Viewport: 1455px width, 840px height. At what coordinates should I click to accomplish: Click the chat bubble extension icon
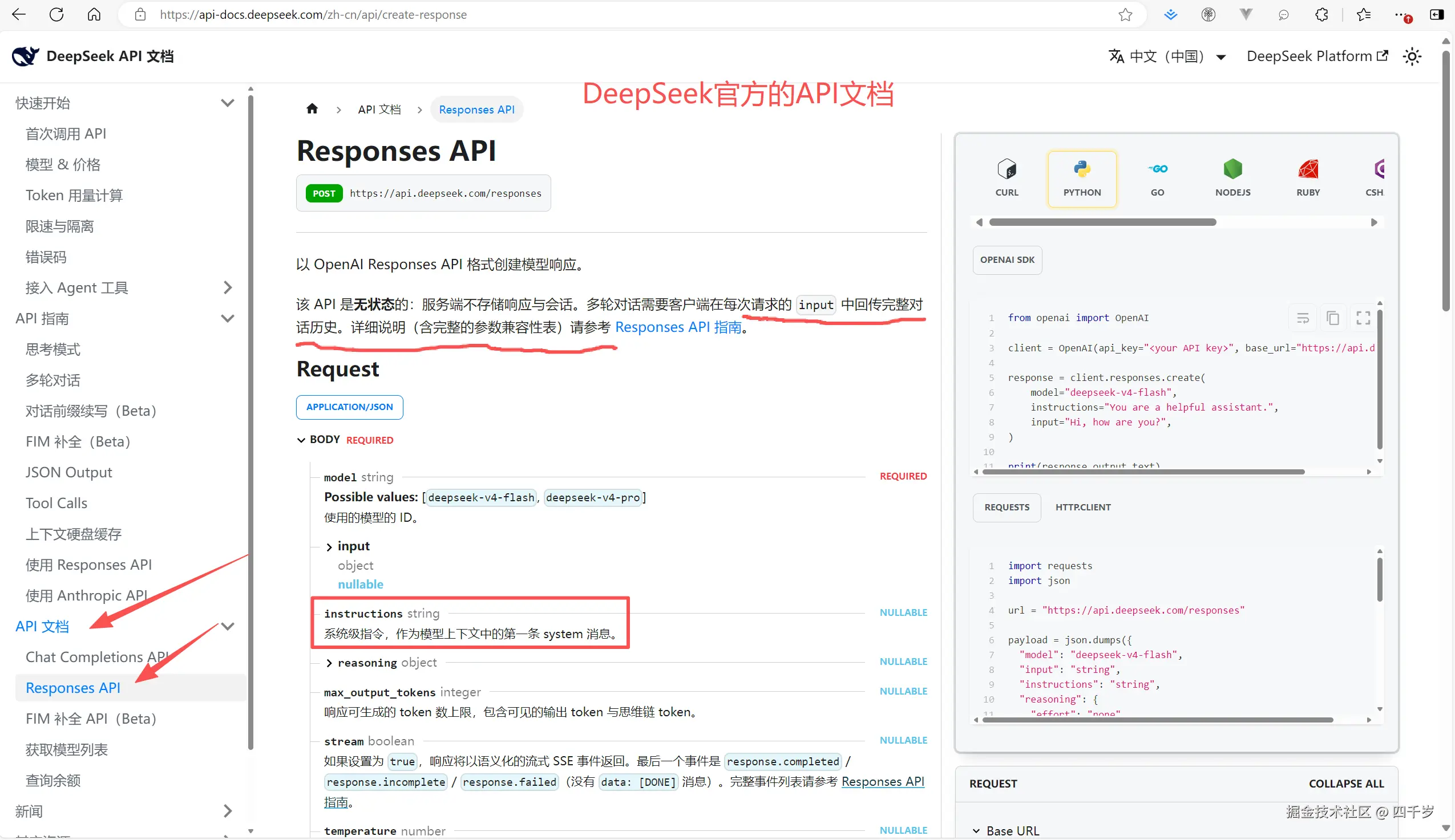click(x=1284, y=14)
